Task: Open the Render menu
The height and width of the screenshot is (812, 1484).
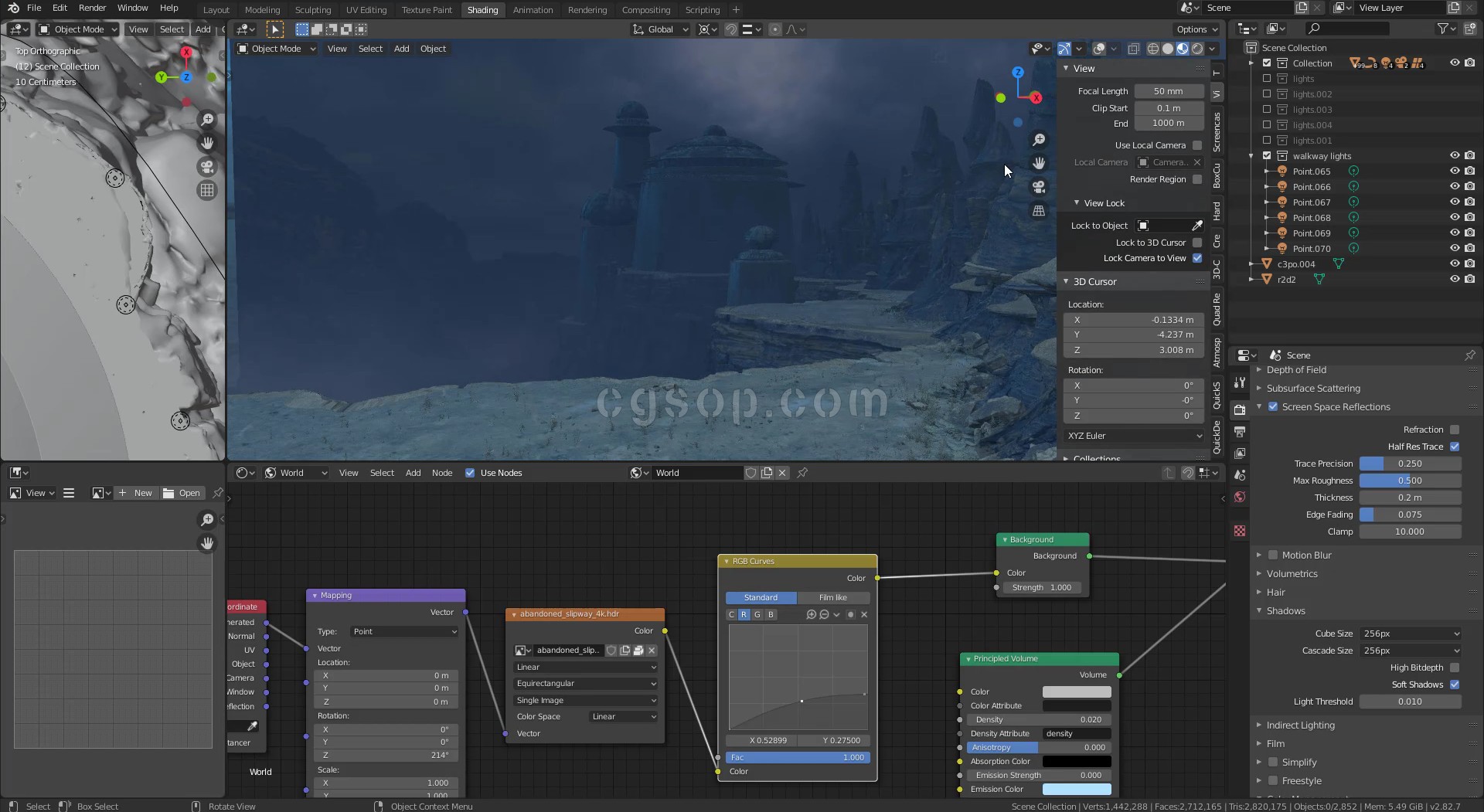Action: tap(92, 8)
